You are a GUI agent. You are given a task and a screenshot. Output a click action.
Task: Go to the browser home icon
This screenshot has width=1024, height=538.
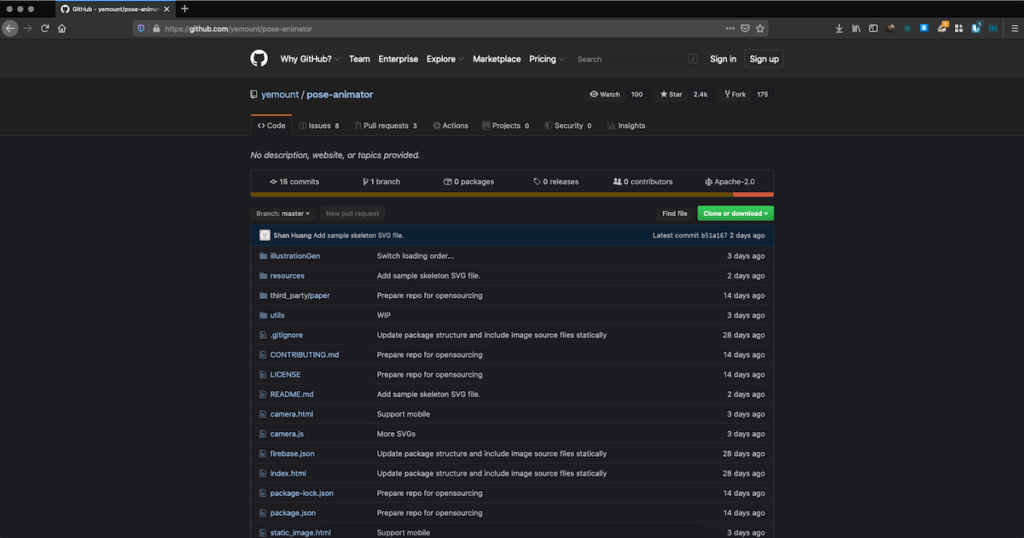tap(62, 29)
